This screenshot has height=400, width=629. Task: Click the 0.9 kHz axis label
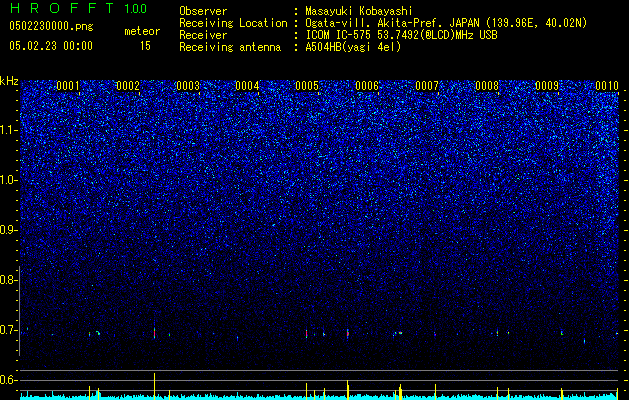(7, 230)
